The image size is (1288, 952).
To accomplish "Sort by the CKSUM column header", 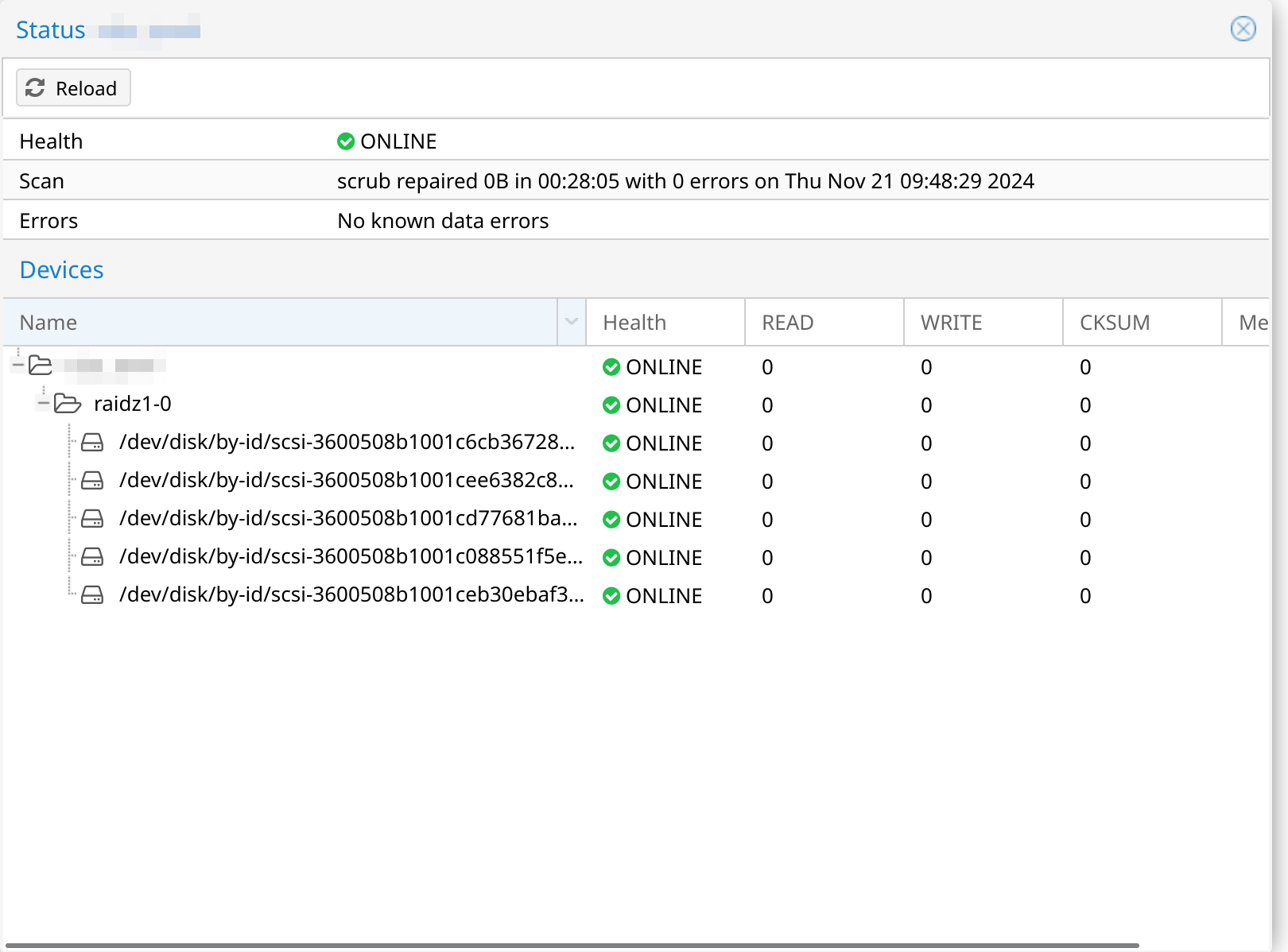I will pyautogui.click(x=1142, y=323).
